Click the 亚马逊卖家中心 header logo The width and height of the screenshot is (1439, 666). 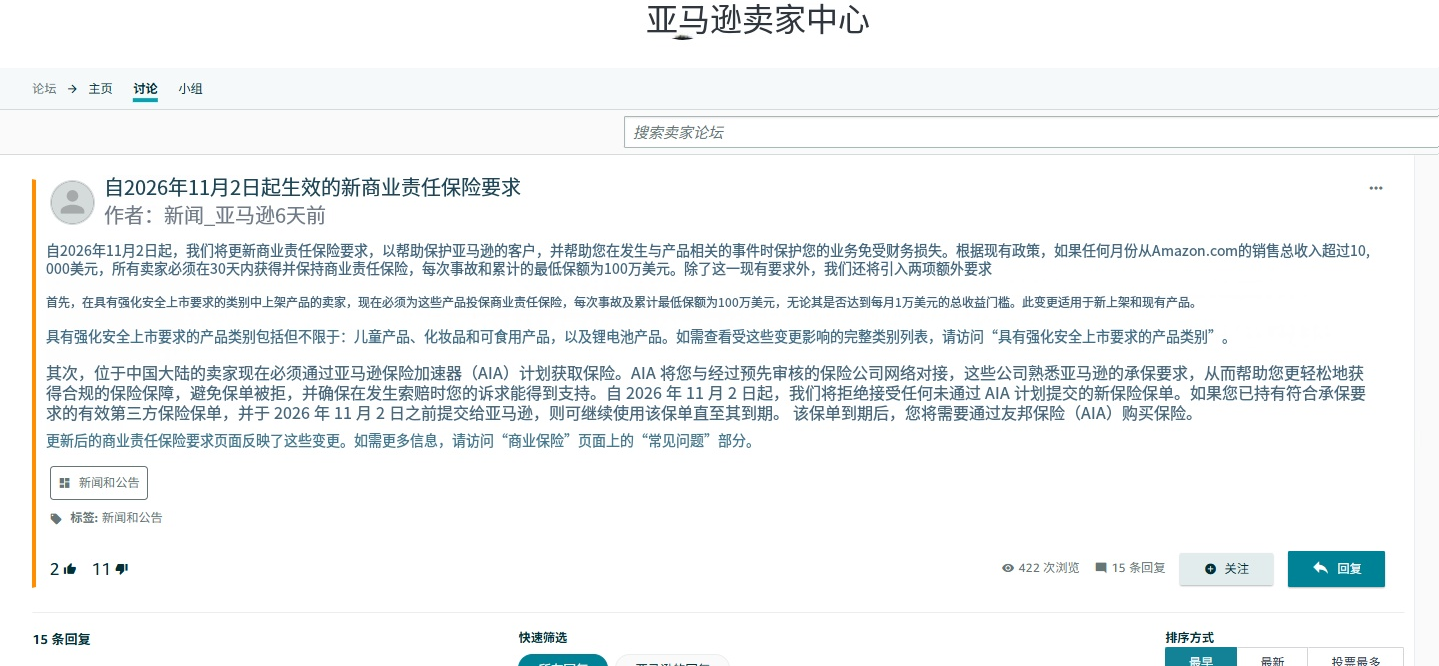[757, 21]
